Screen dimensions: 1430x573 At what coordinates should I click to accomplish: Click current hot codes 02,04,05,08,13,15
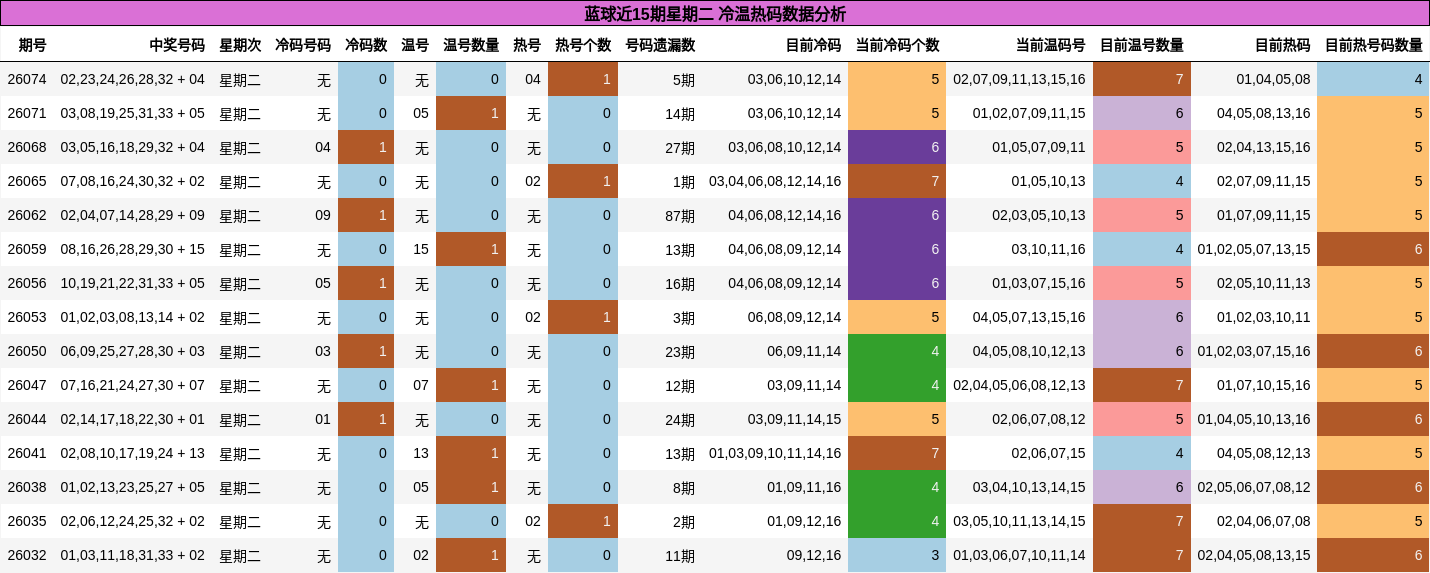coord(1254,555)
